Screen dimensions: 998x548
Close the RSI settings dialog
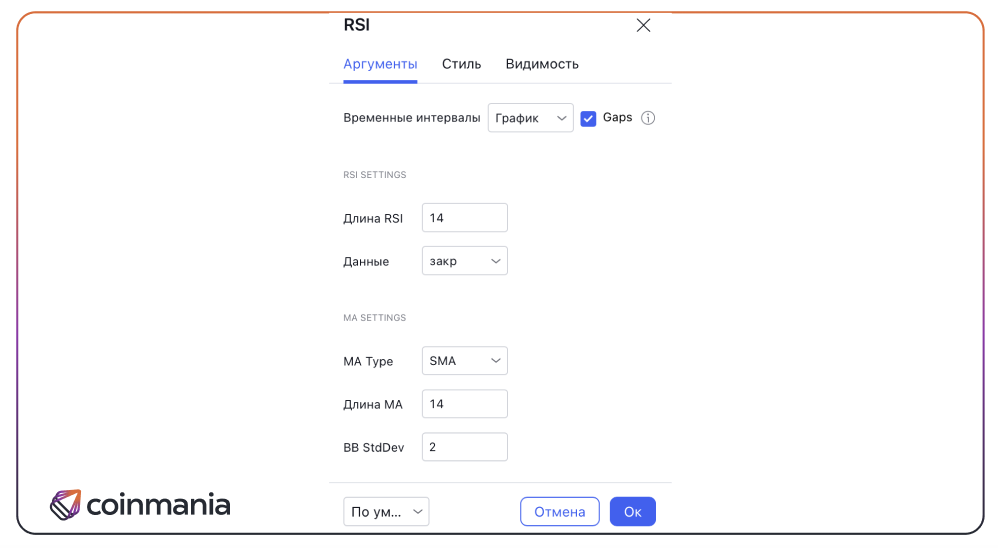643,25
